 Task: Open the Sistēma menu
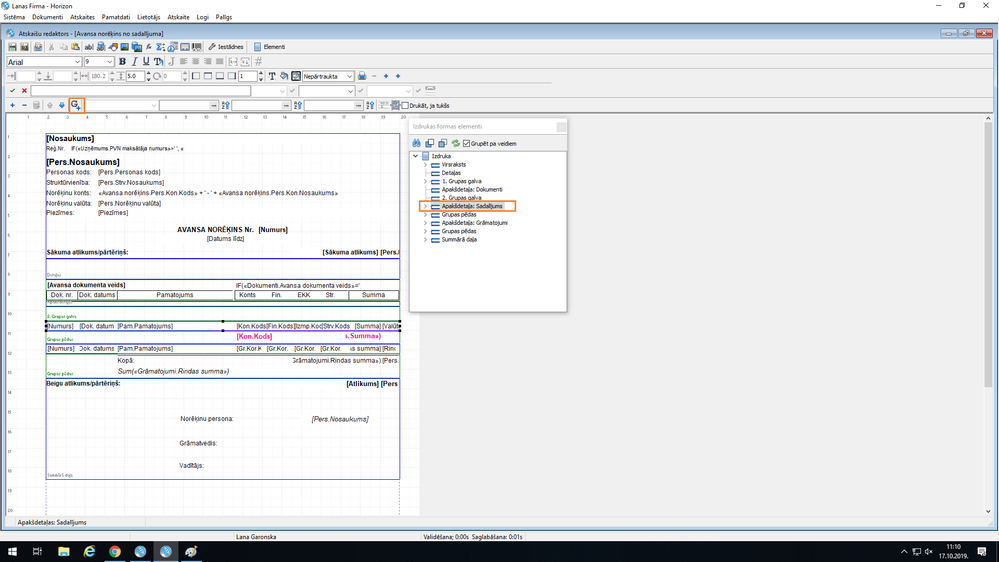14,17
